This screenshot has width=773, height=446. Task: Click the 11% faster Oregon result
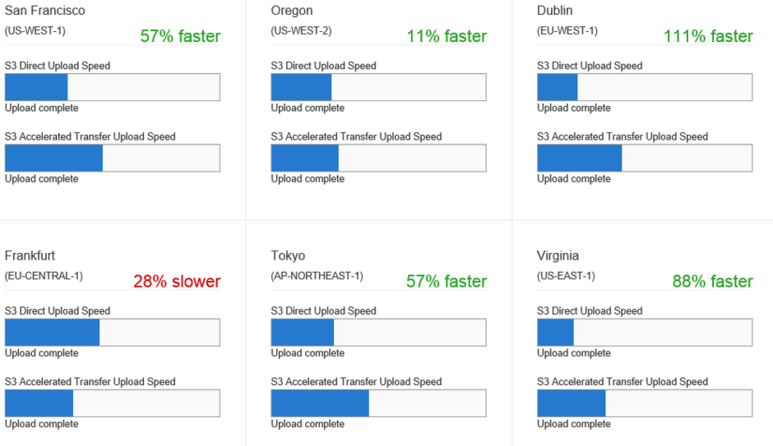point(447,36)
